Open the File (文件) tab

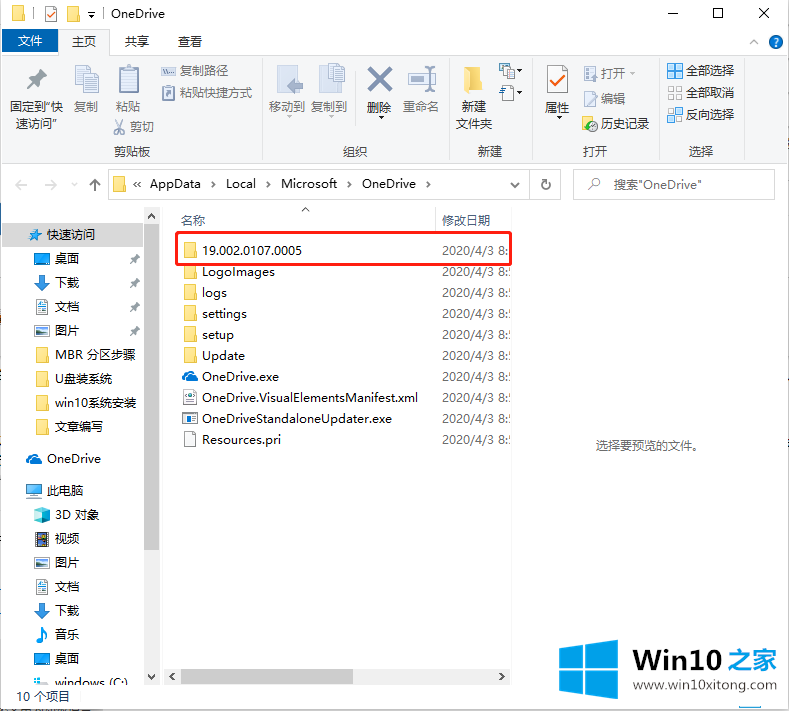click(30, 41)
